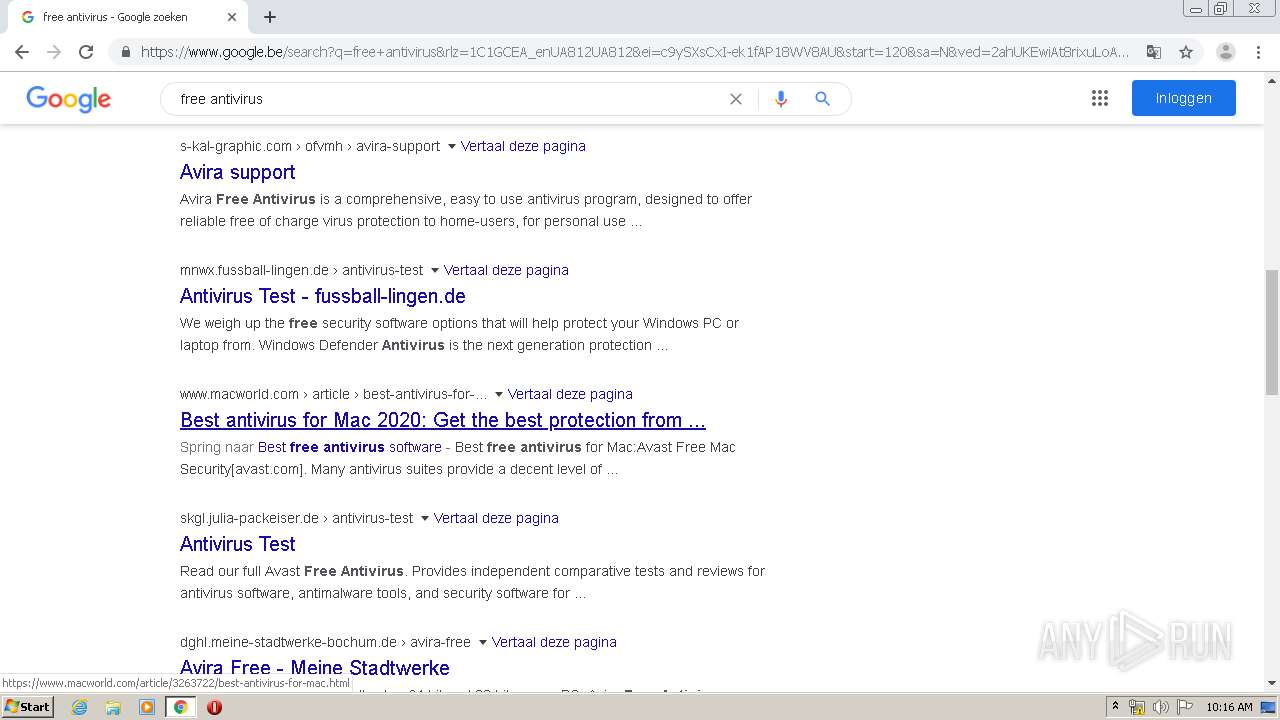Viewport: 1280px width, 720px height.
Task: Click the scrollbar down arrow
Action: [1271, 684]
